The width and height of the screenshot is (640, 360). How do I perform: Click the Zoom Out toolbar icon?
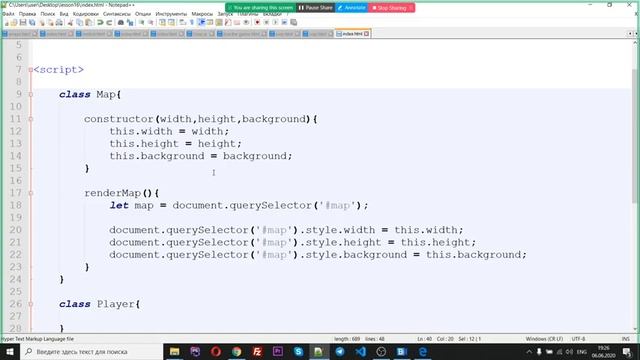pyautogui.click(x=151, y=22)
